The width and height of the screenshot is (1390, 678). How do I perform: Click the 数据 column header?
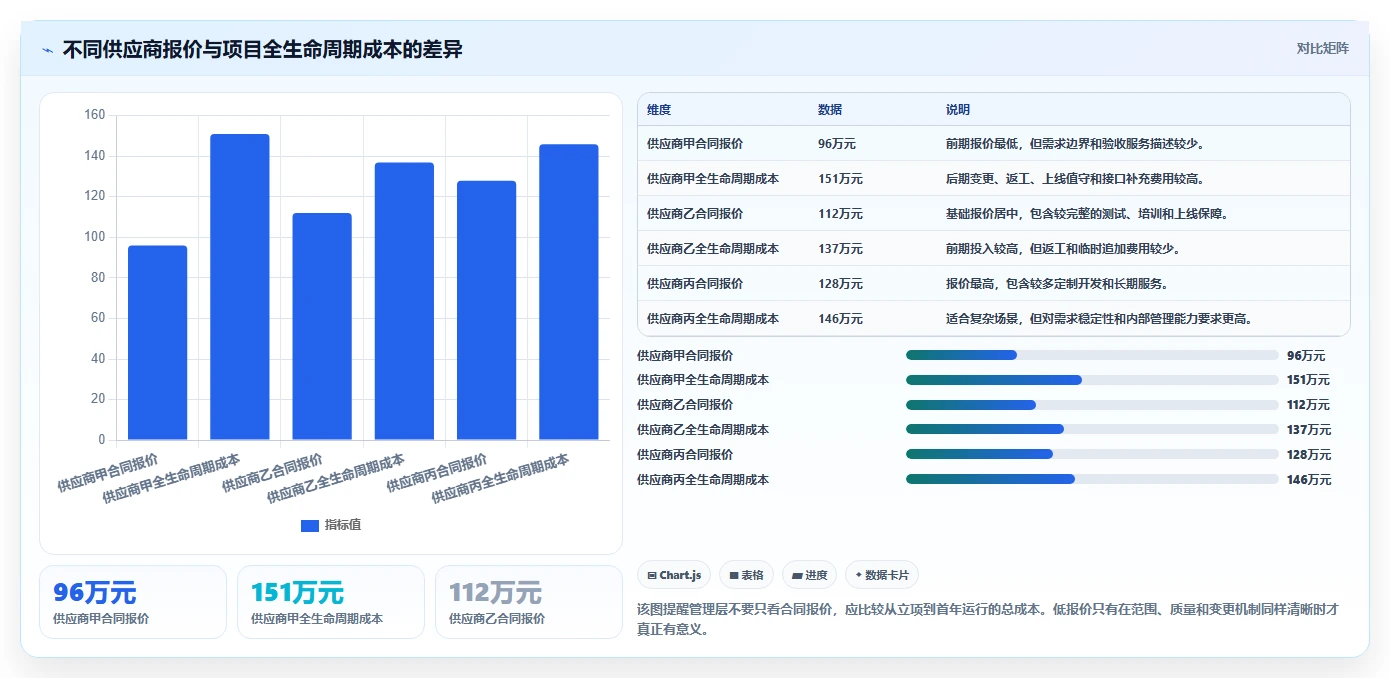(x=830, y=110)
